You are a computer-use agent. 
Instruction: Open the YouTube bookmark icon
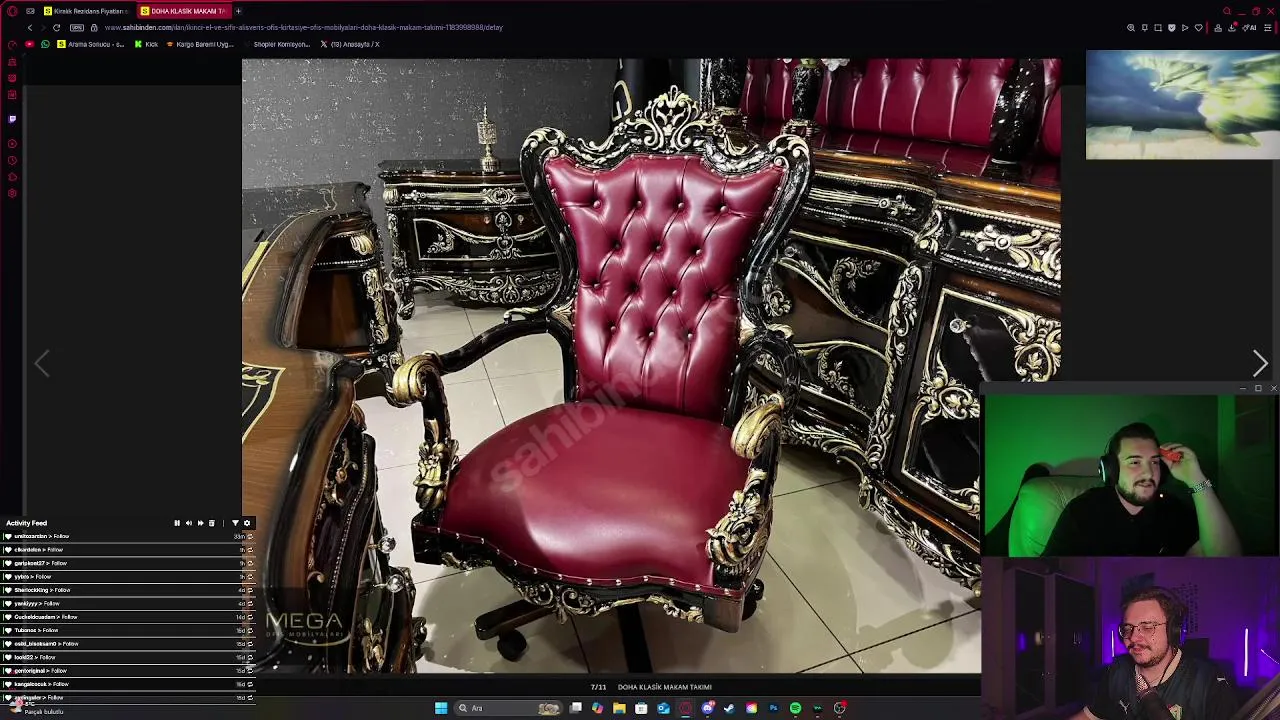coord(30,44)
